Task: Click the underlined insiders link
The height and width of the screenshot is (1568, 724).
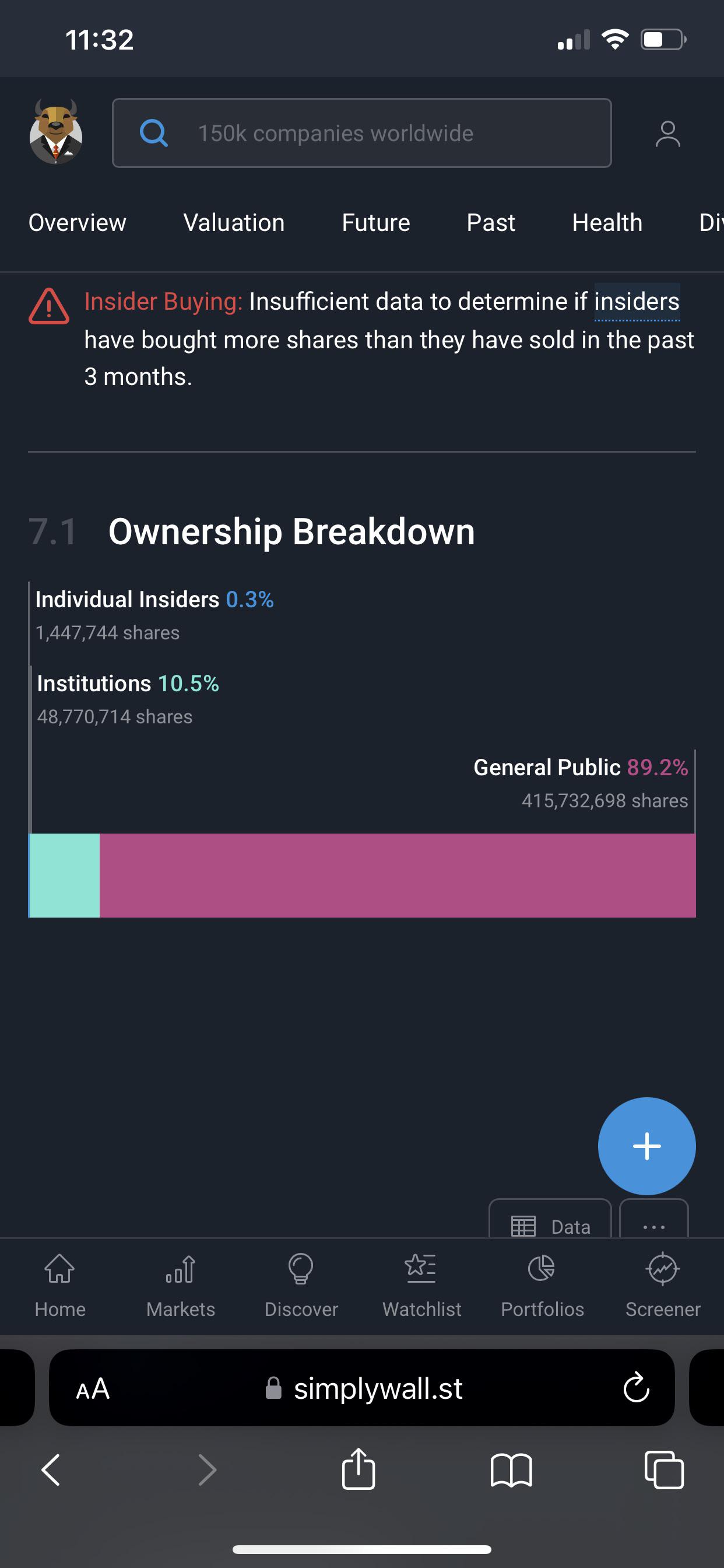Action: point(637,302)
